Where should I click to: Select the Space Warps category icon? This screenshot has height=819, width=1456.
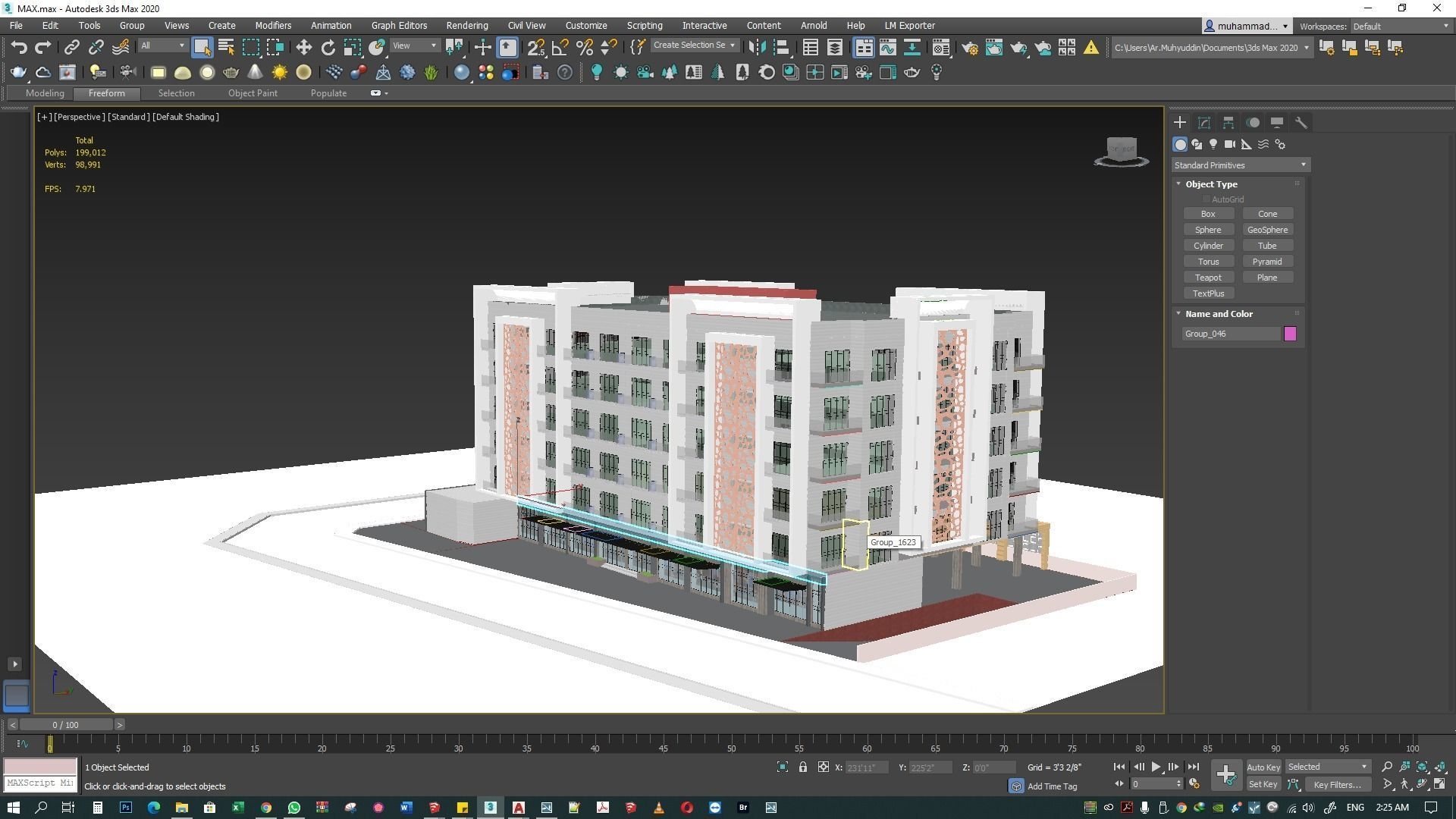[x=1263, y=144]
